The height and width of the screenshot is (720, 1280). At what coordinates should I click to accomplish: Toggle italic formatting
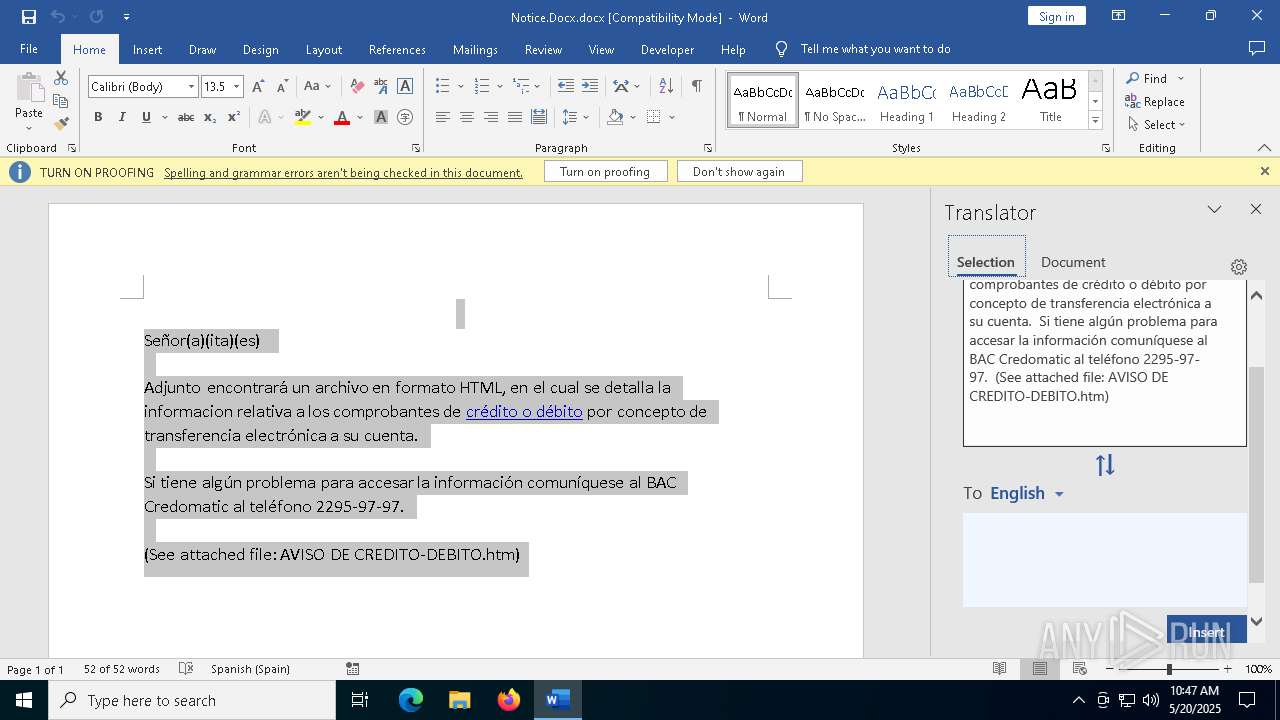tap(122, 117)
